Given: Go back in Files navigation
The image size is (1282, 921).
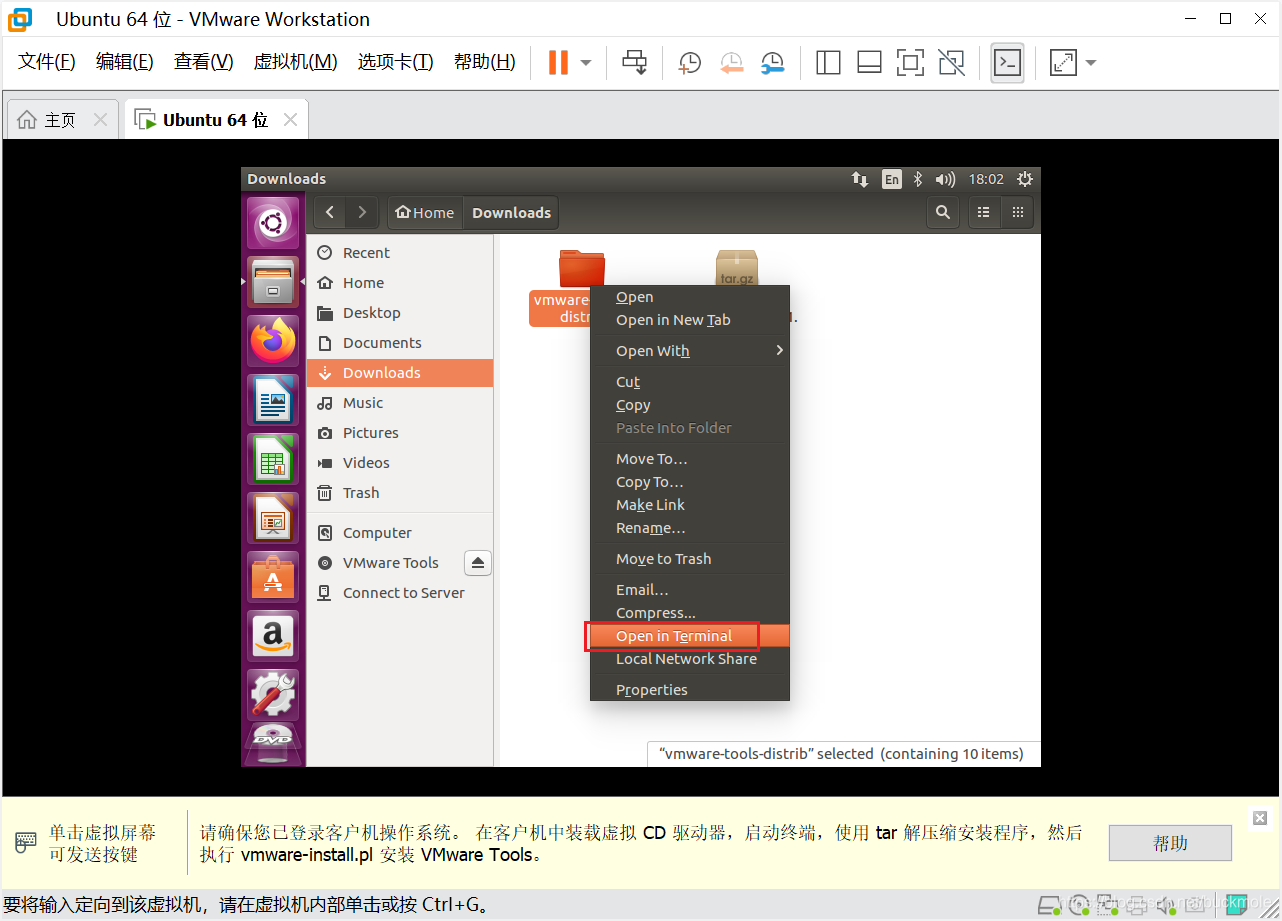Looking at the screenshot, I should [330, 212].
